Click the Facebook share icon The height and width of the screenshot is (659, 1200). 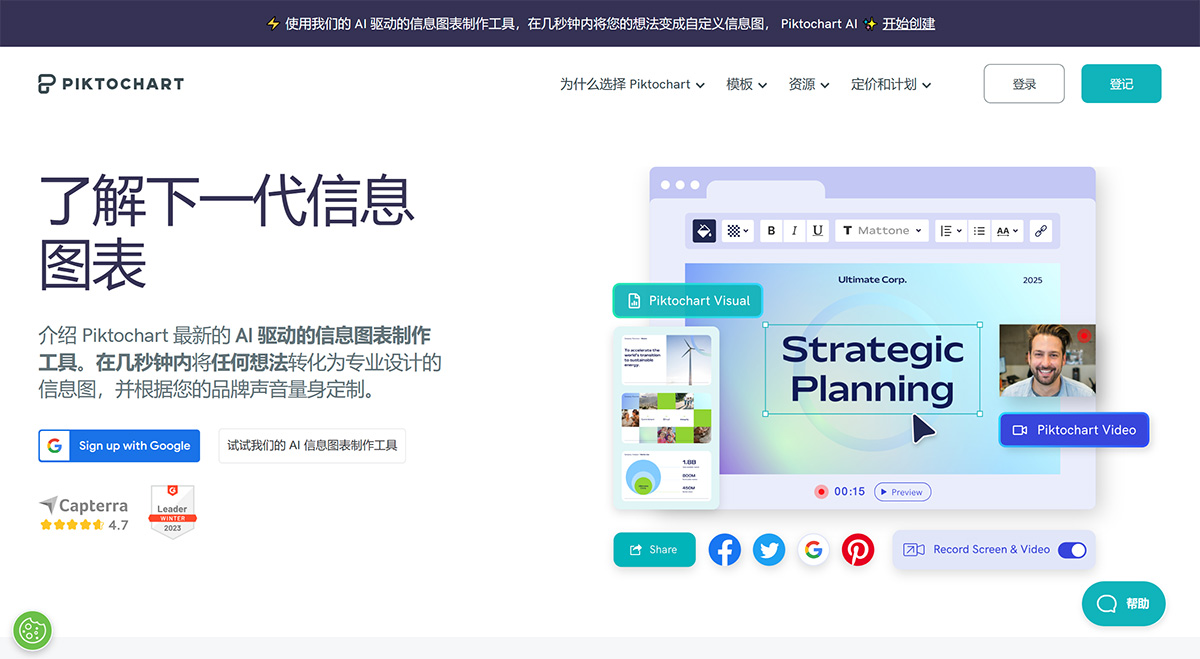pos(724,549)
